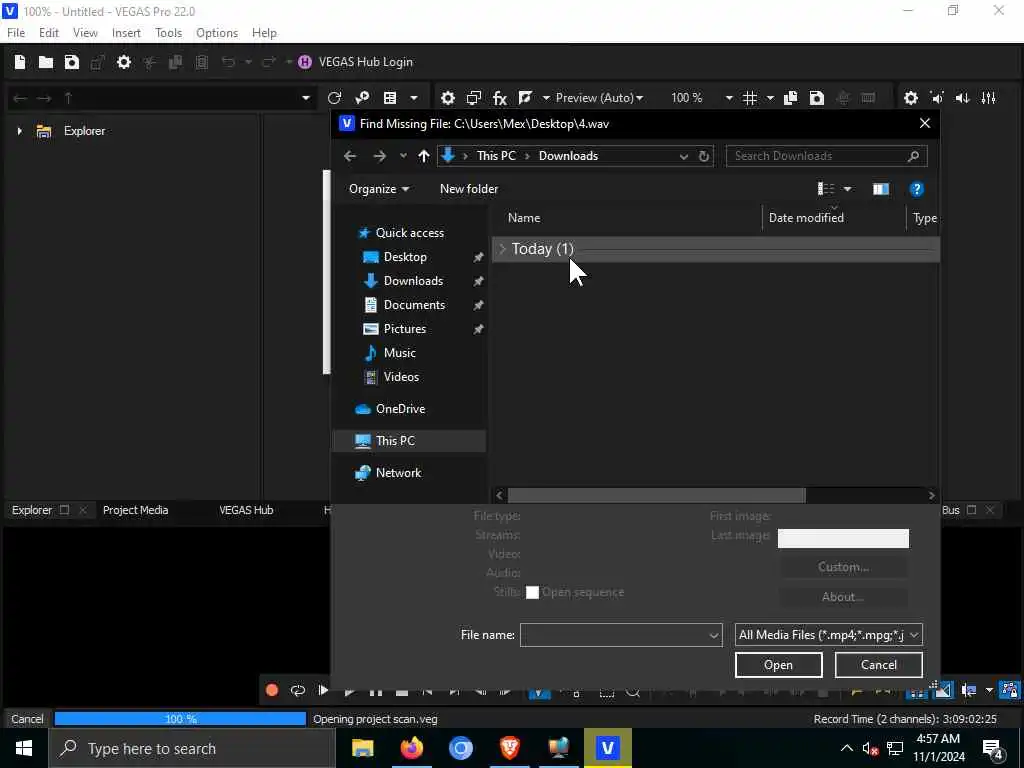Click the dialog Cancel button
The height and width of the screenshot is (768, 1024).
click(x=878, y=665)
